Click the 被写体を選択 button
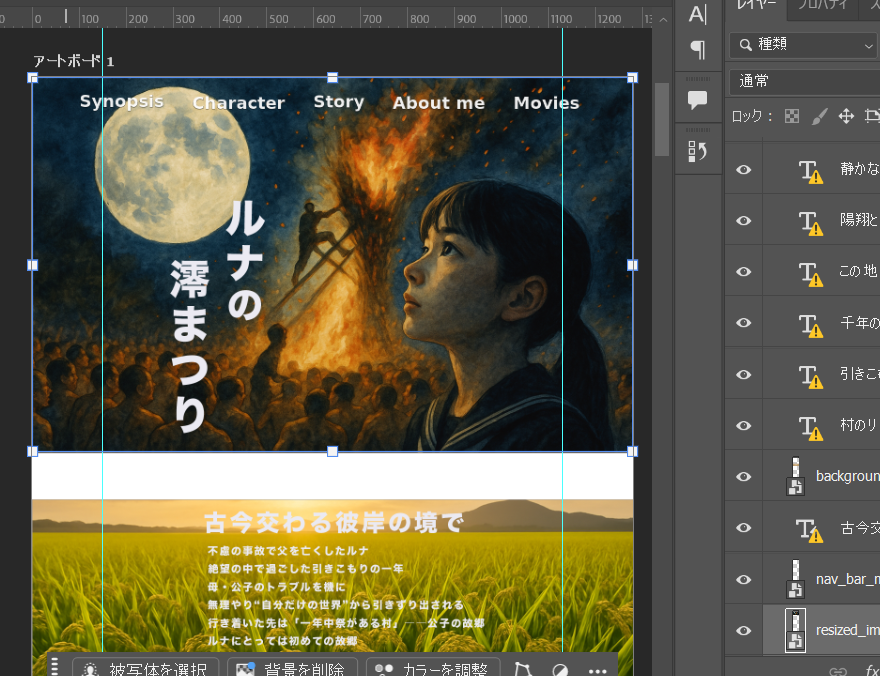This screenshot has width=880, height=676. [146, 669]
